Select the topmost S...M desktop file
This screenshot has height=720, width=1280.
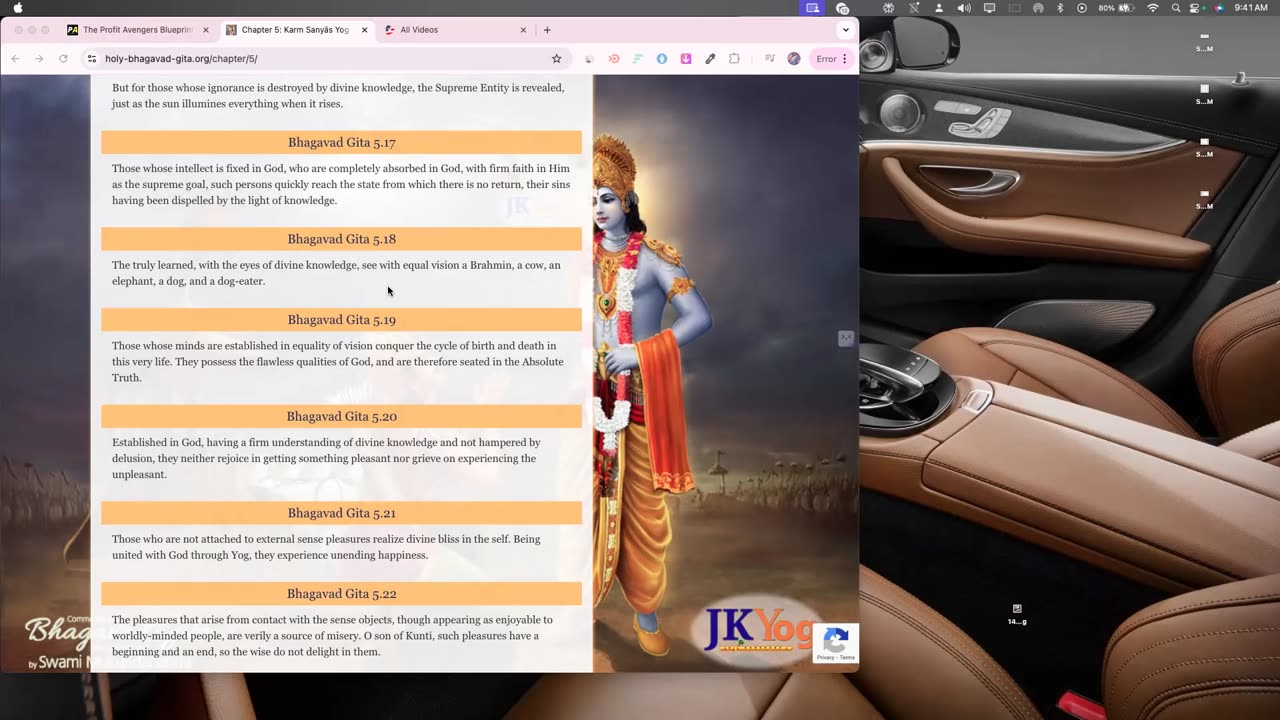tap(1204, 42)
